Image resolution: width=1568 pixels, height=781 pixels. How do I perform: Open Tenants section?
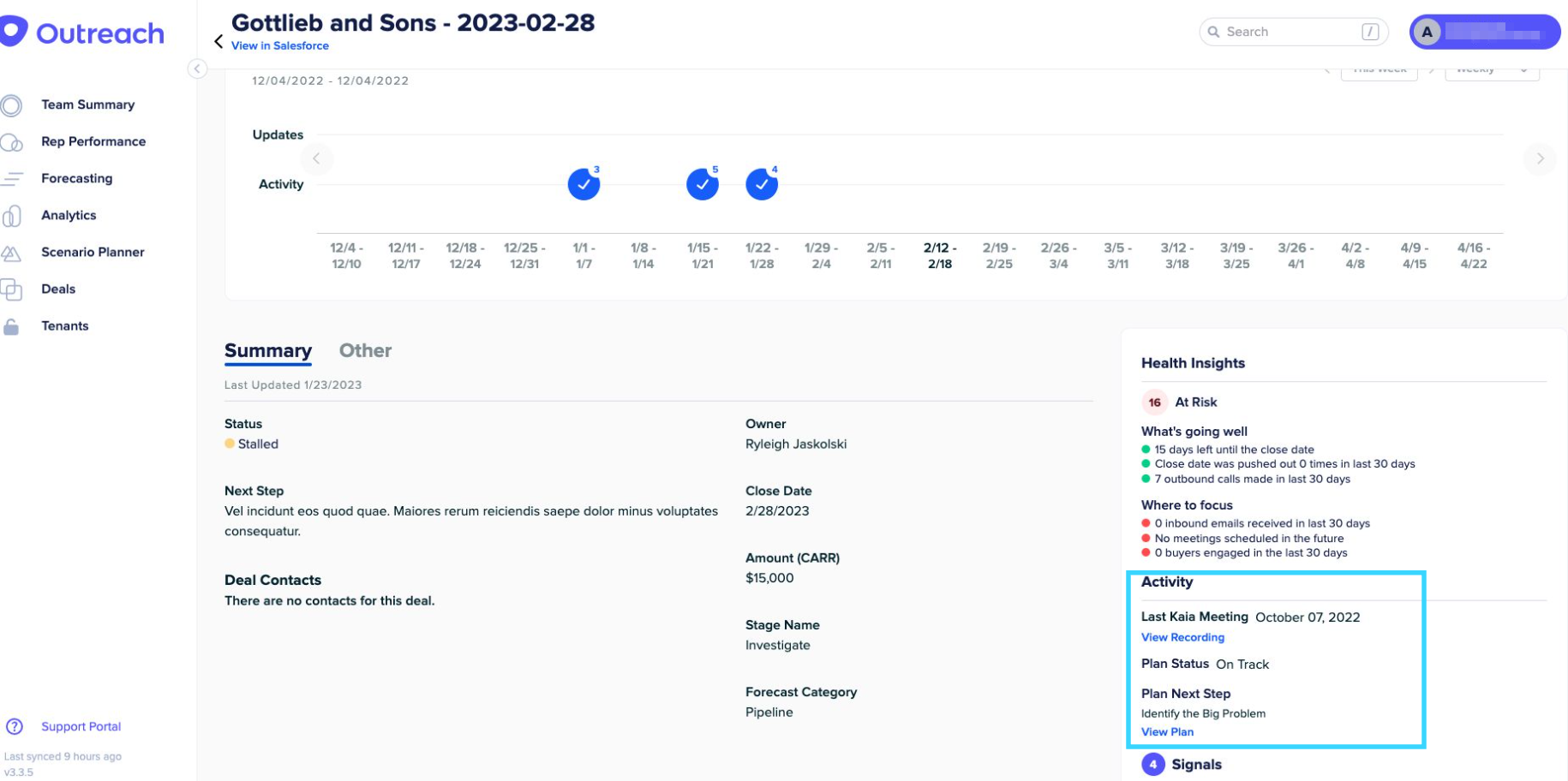pyautogui.click(x=64, y=325)
